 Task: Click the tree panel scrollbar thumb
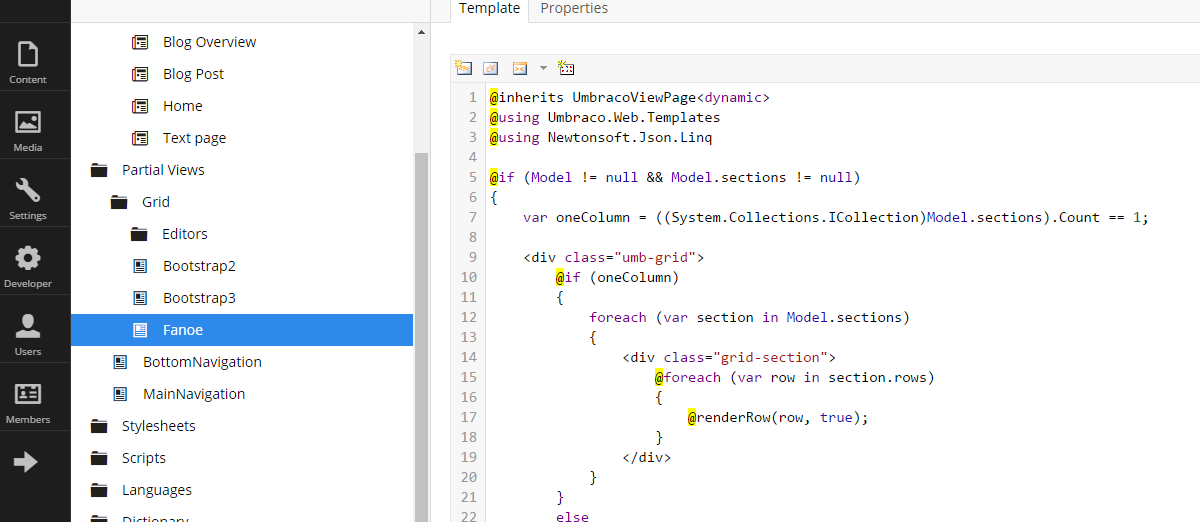click(x=421, y=337)
